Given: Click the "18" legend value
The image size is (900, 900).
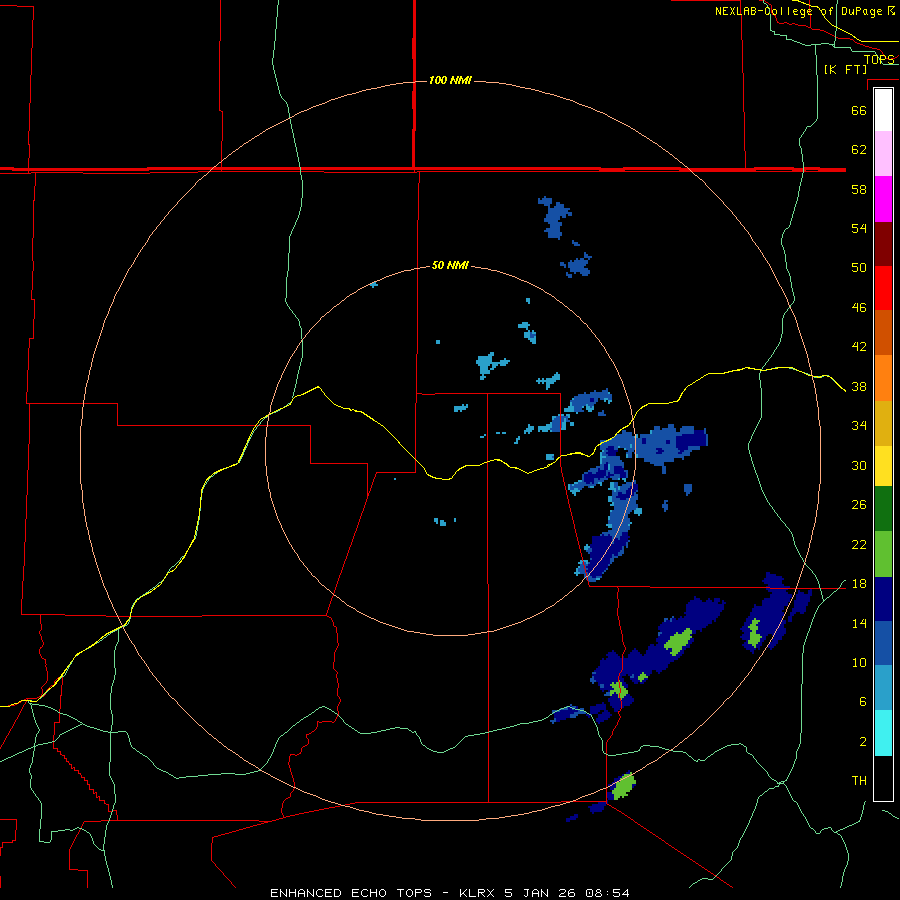Looking at the screenshot, I should click(x=859, y=584).
